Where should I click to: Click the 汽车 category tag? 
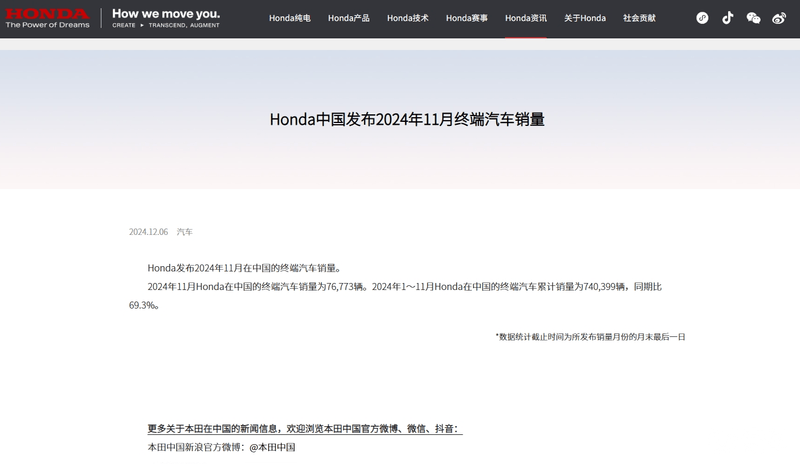point(185,232)
